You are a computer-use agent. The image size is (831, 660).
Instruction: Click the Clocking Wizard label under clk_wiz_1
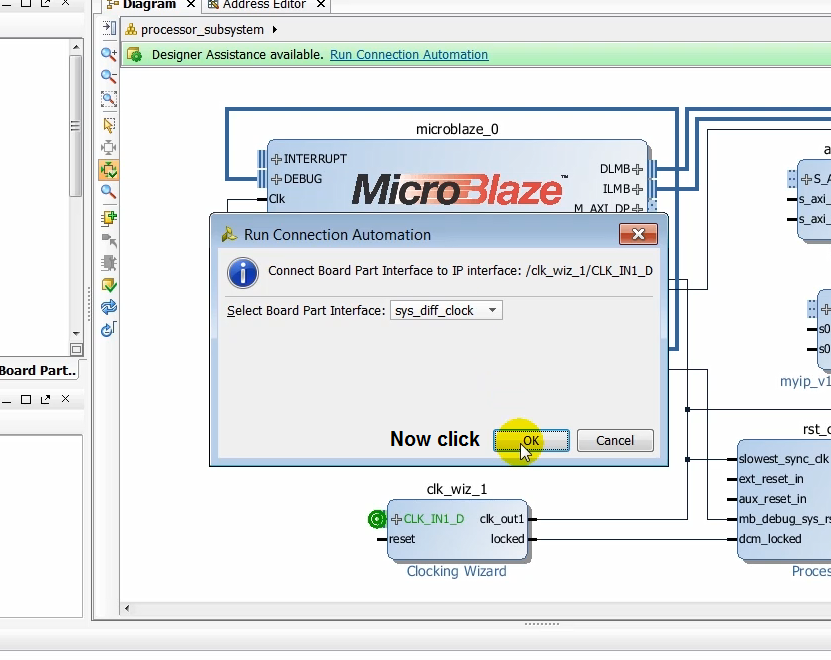(457, 570)
